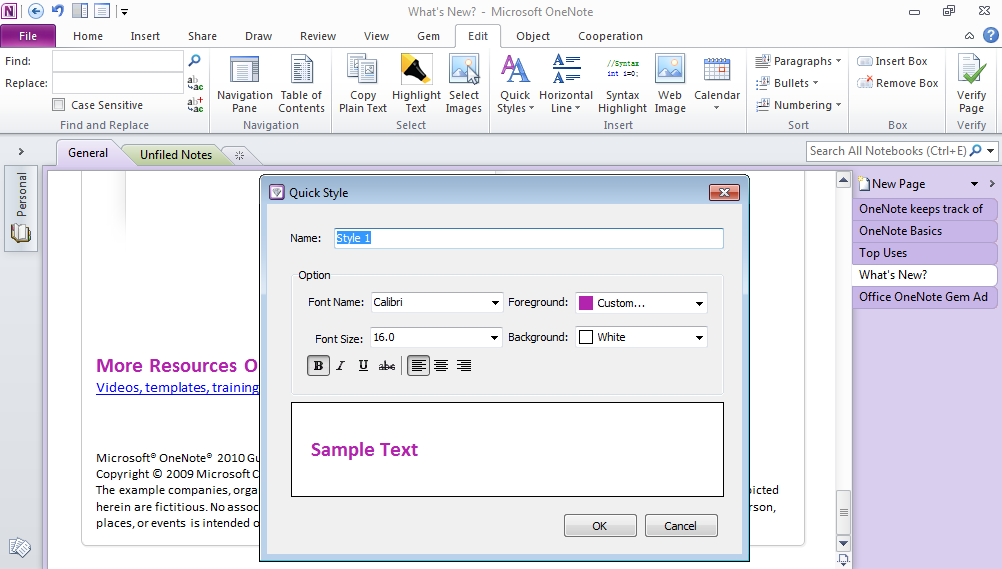Open Quick Styles gallery
The height and width of the screenshot is (569, 1002).
point(515,84)
